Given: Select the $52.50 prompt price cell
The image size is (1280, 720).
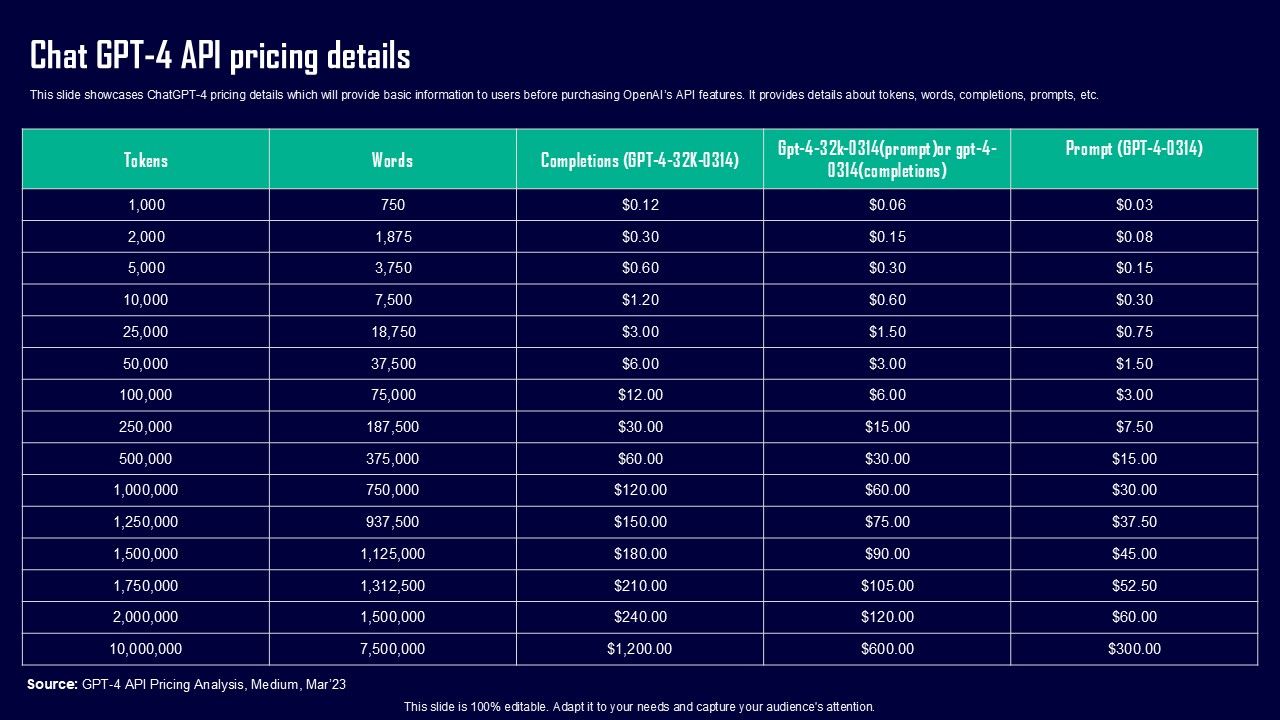Looking at the screenshot, I should (x=1134, y=586).
